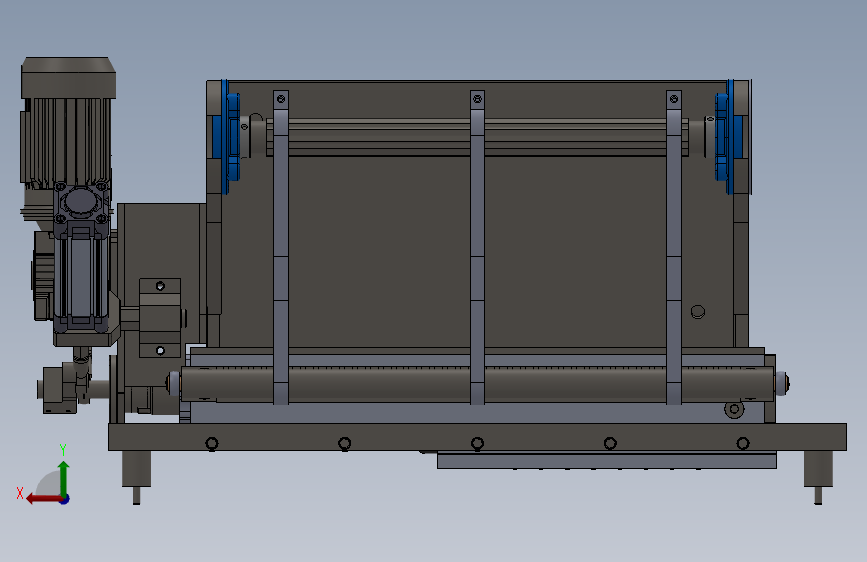Select the slide rail beneath the base plate
Screen dimensions: 867x562
[607, 460]
